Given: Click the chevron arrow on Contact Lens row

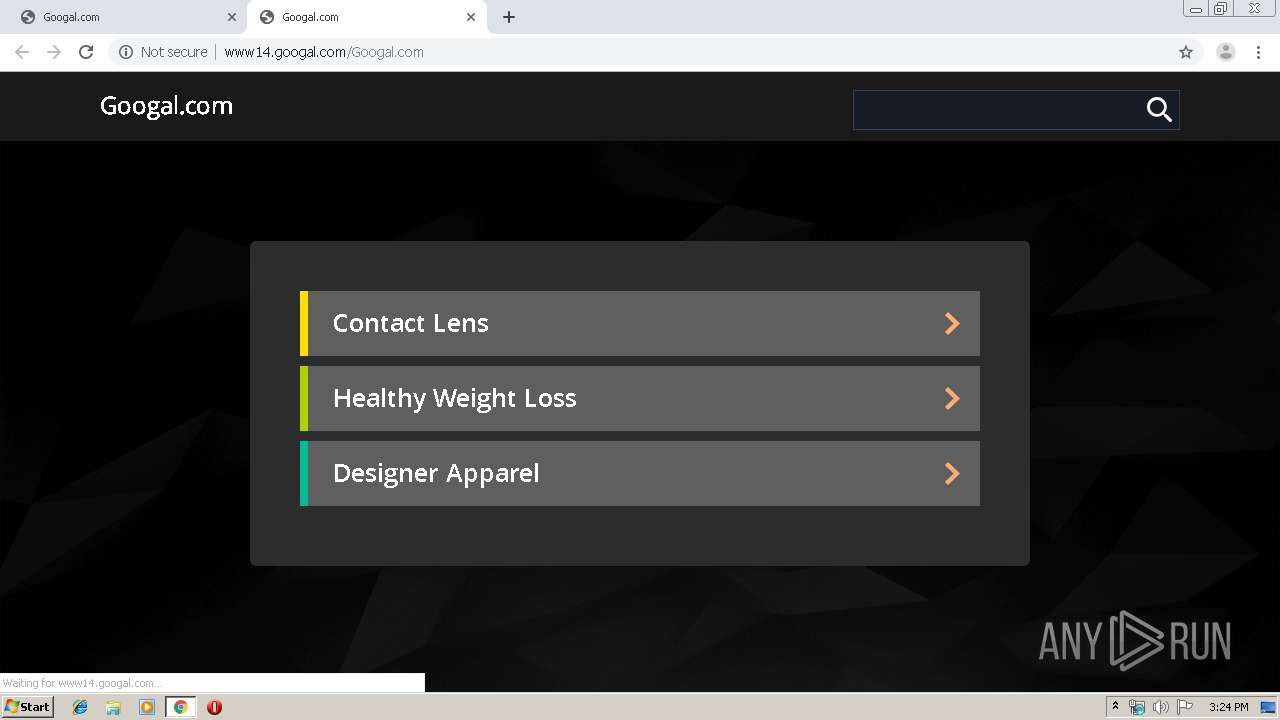Looking at the screenshot, I should click(x=952, y=323).
